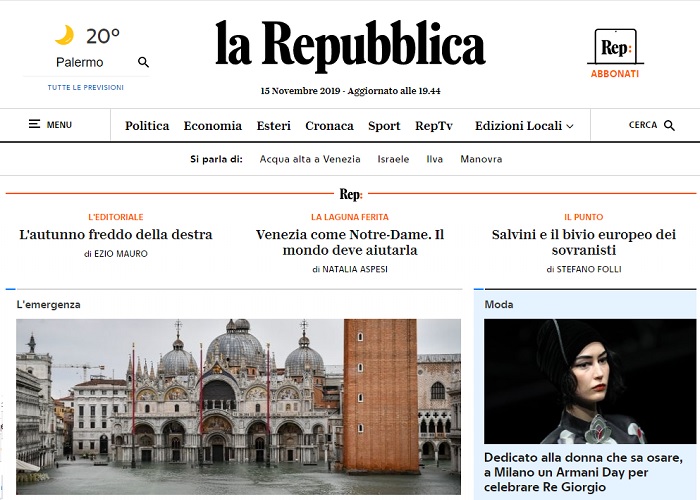Screen dimensions: 700x500
Task: Click the CERCA magnifier icon
Action: 669,125
